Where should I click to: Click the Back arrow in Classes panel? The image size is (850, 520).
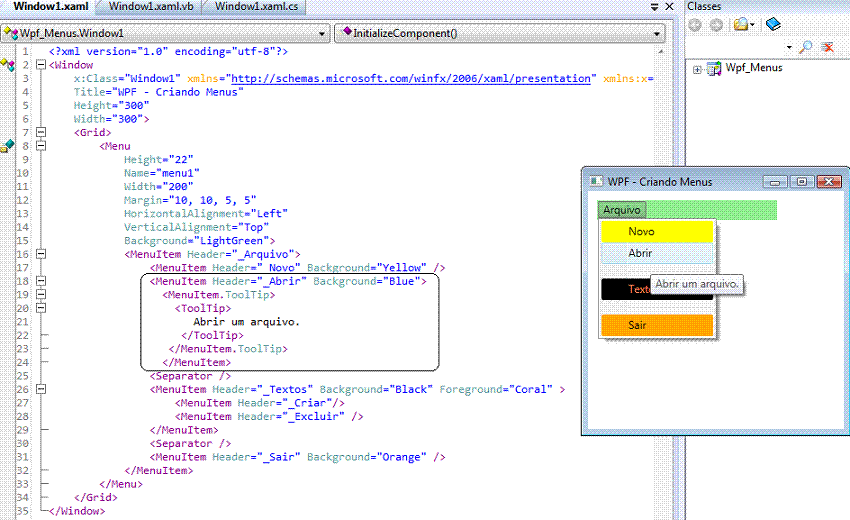[695, 25]
